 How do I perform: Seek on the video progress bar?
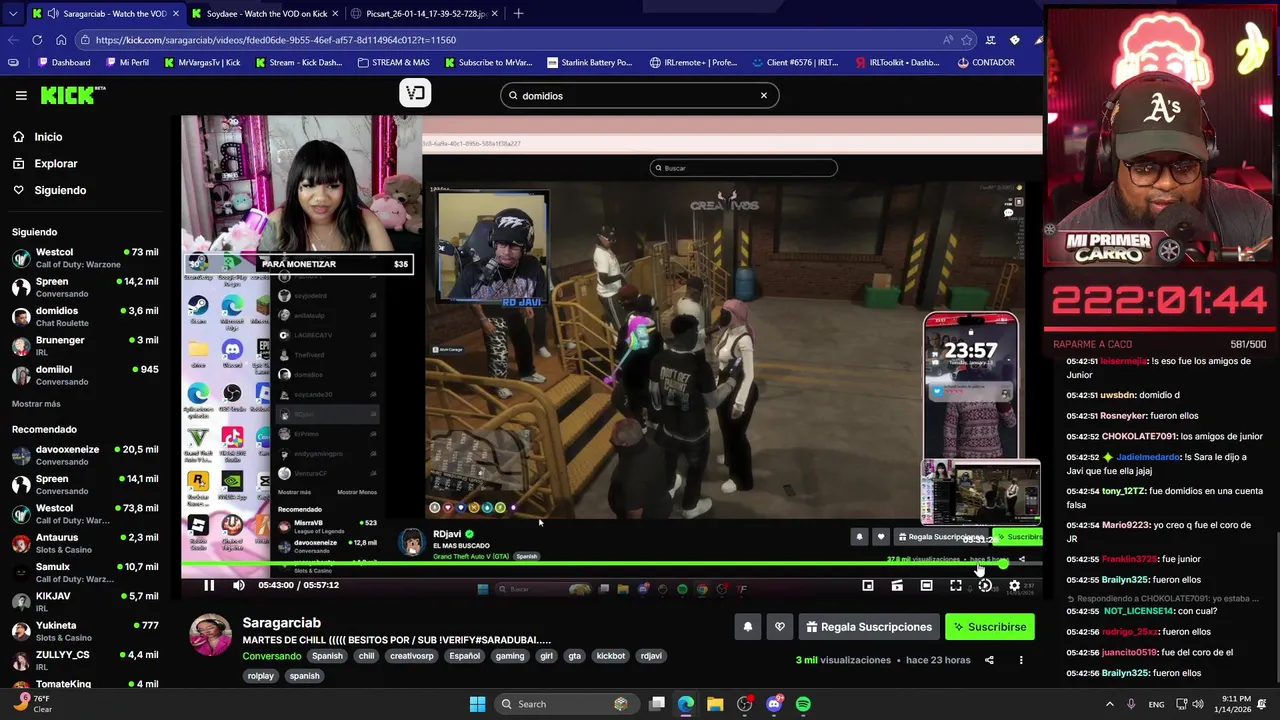611,565
